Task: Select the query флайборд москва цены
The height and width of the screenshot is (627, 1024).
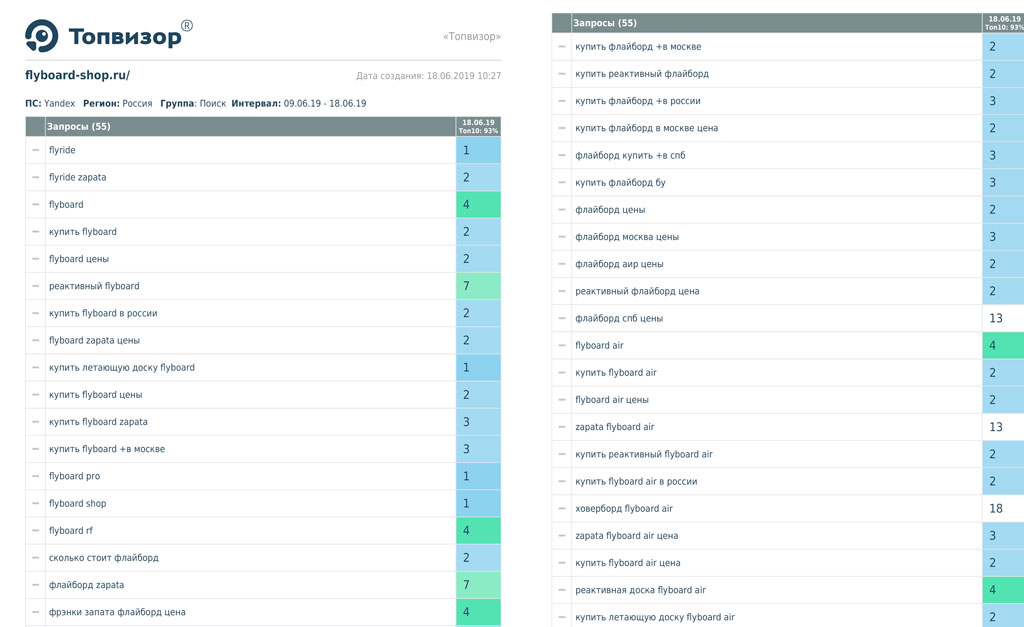Action: 627,237
